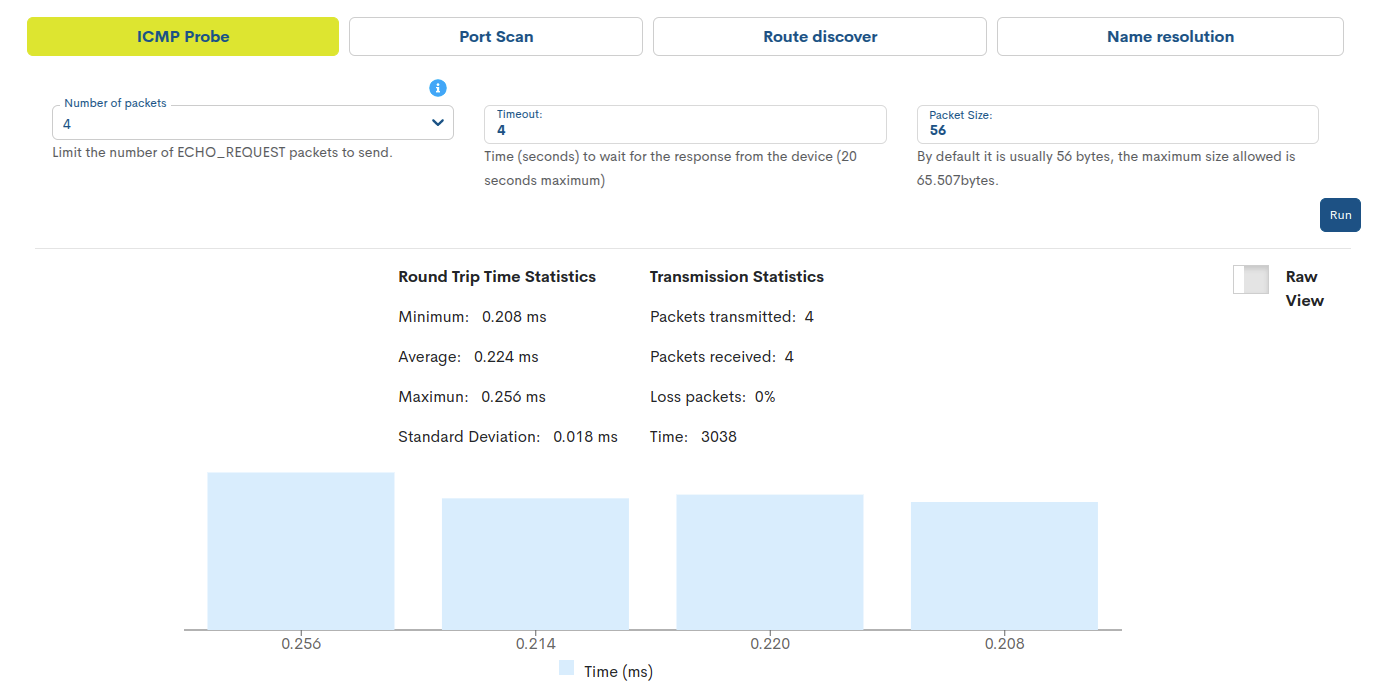This screenshot has height=690, width=1383.
Task: Click the Maximun 0.256 ms statistic
Action: (472, 397)
